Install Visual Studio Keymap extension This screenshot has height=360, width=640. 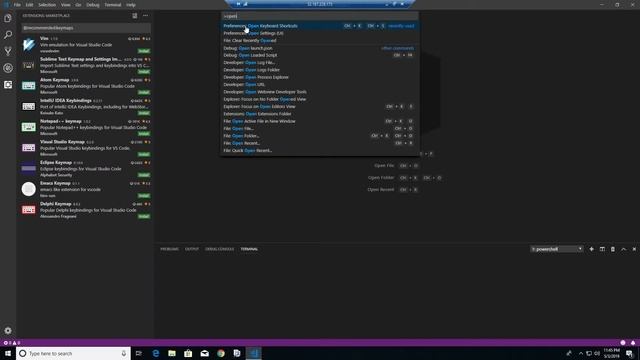tap(144, 154)
